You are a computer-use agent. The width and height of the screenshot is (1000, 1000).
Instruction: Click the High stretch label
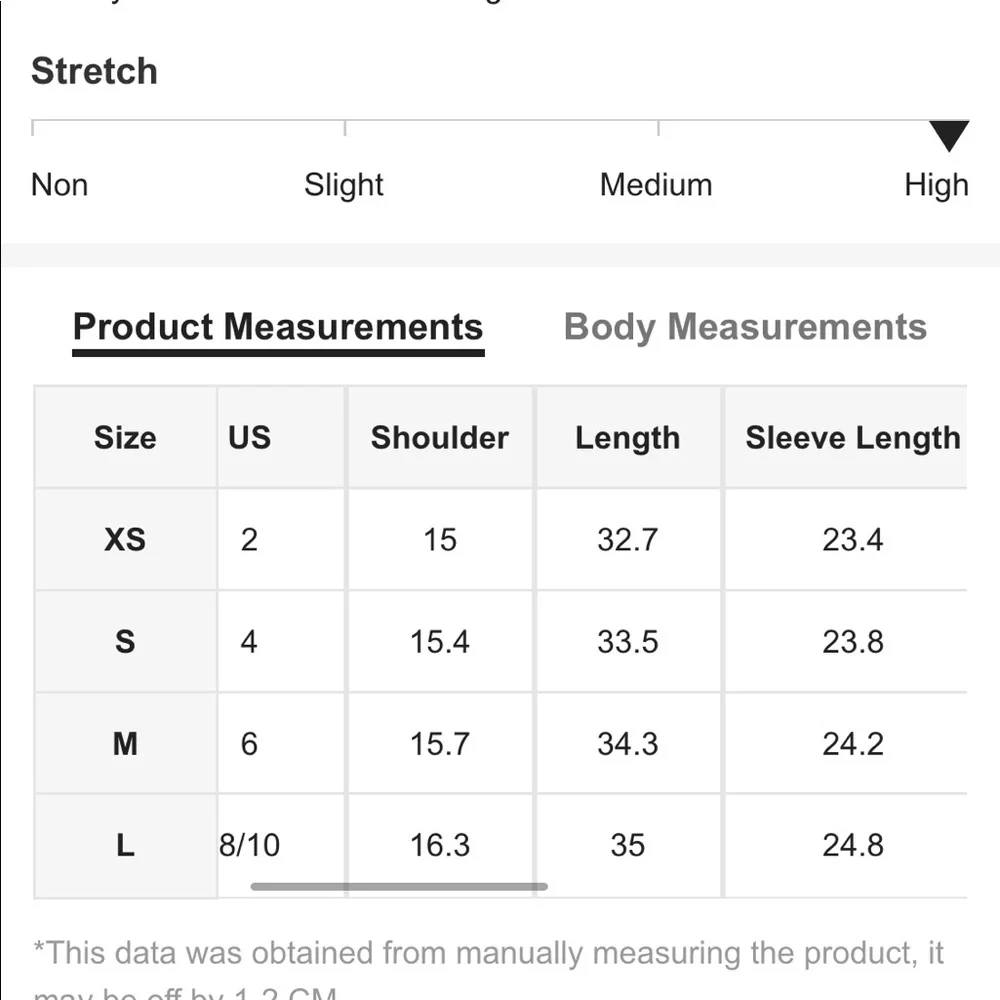click(x=936, y=186)
